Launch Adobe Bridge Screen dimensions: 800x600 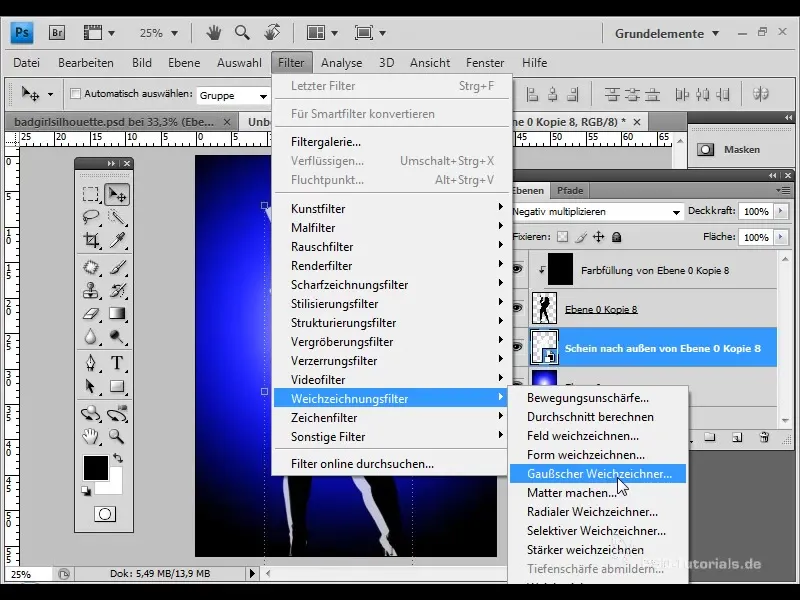coord(57,33)
